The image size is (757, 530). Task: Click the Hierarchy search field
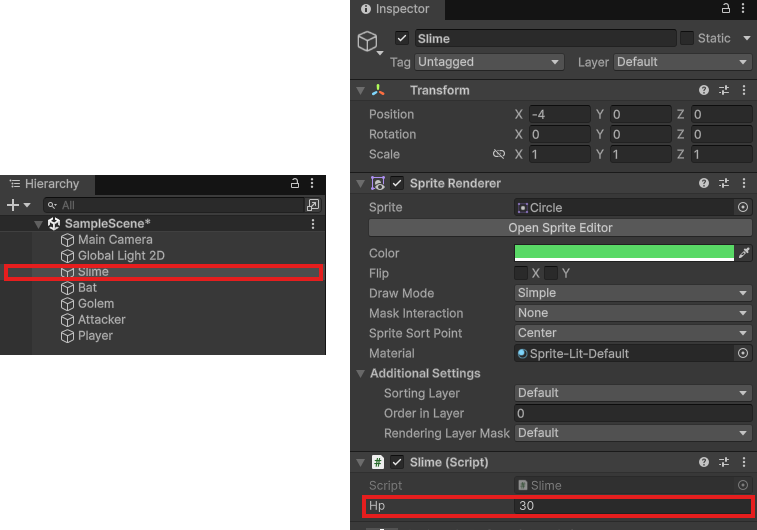coord(174,205)
